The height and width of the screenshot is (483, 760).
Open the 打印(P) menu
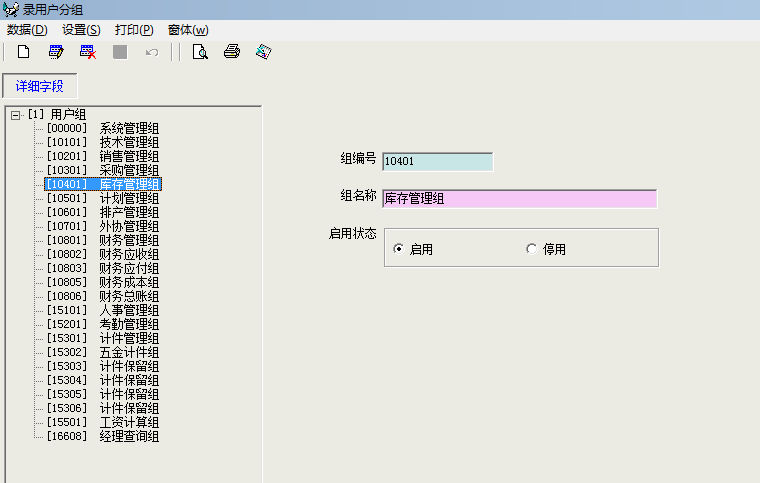(134, 30)
